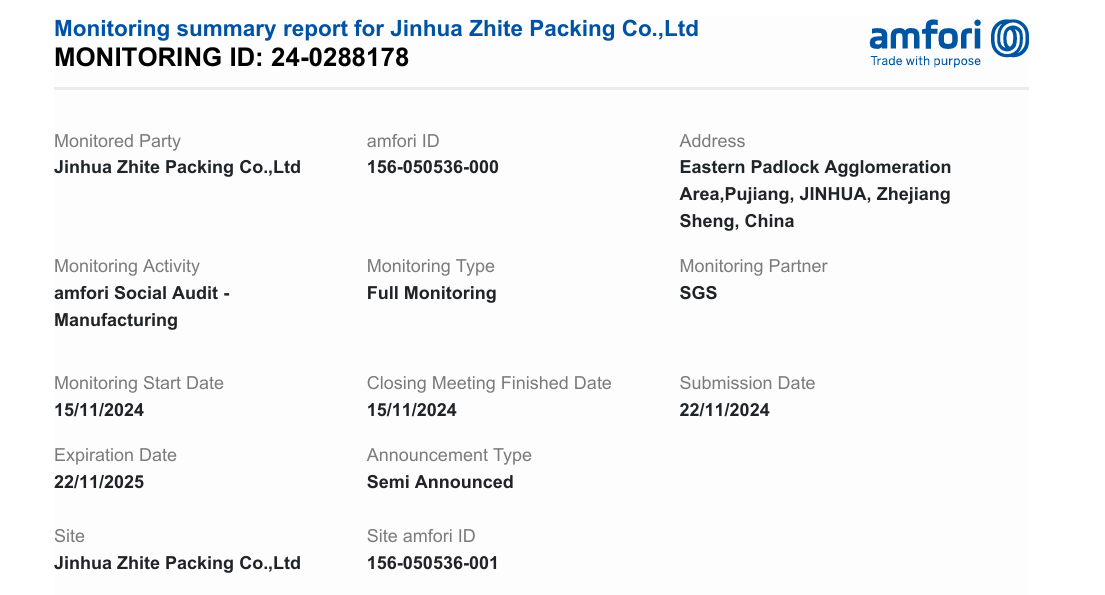Screen dimensions: 1105x595
Task: Click the Submission Date value 22/11/2024
Action: tap(724, 410)
